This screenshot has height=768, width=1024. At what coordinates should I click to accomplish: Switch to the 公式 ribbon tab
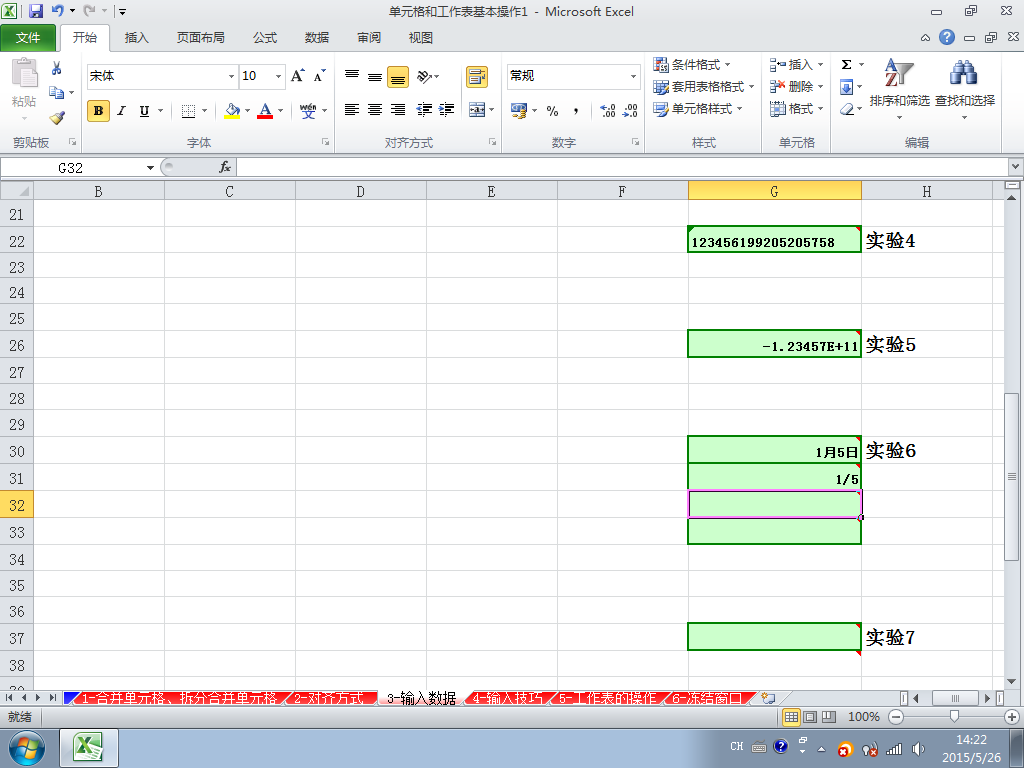pos(265,38)
